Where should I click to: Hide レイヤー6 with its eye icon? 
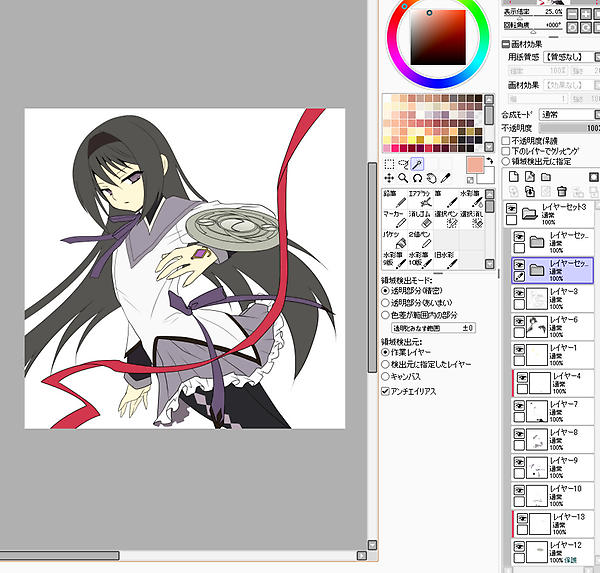pyautogui.click(x=519, y=322)
